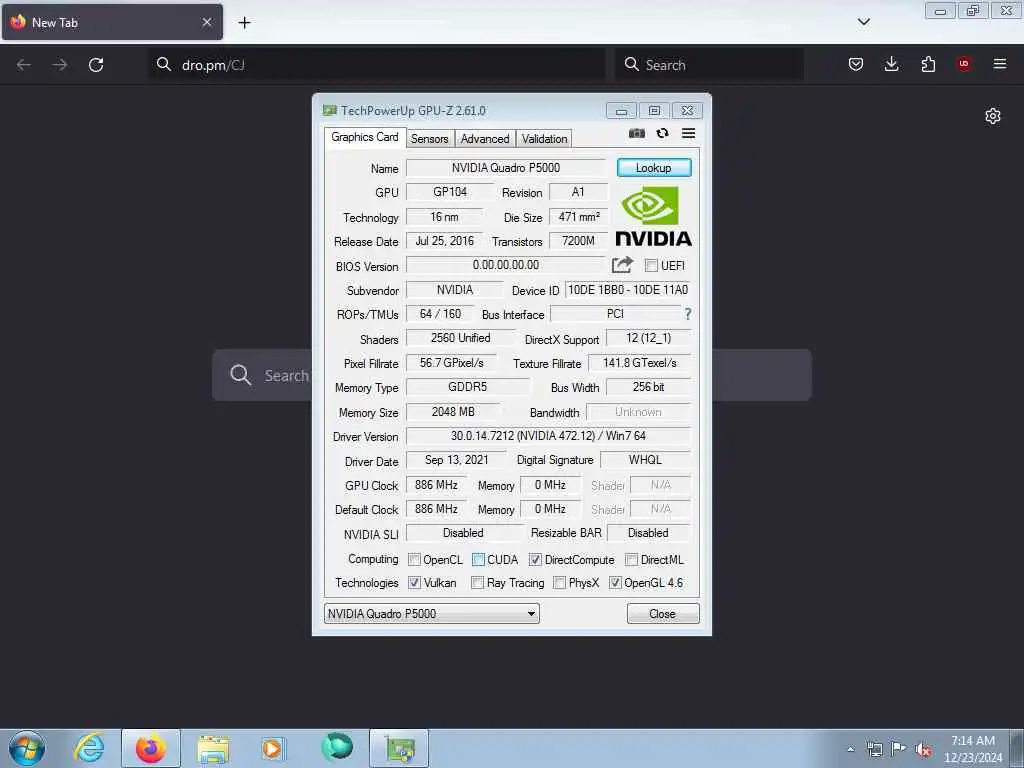Click the Memory Size 2048 MB value

click(453, 412)
